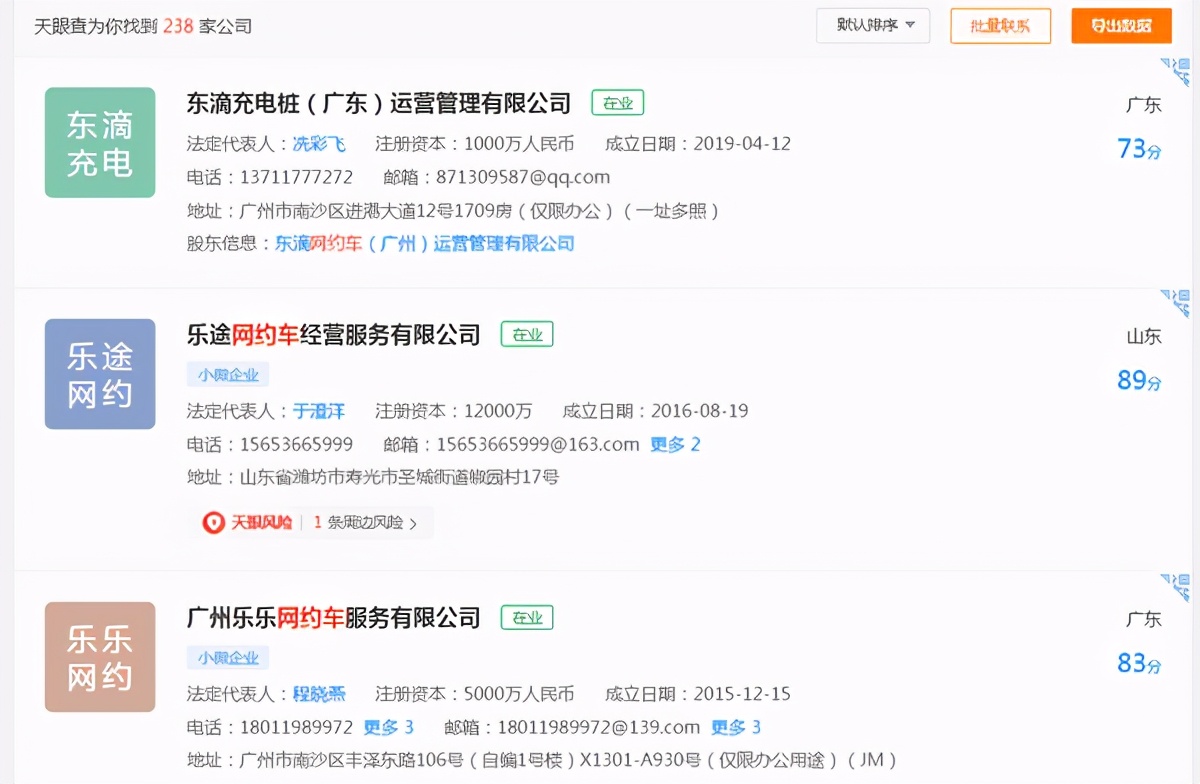1200x784 pixels.
Task: Click the 238 result count
Action: point(178,26)
